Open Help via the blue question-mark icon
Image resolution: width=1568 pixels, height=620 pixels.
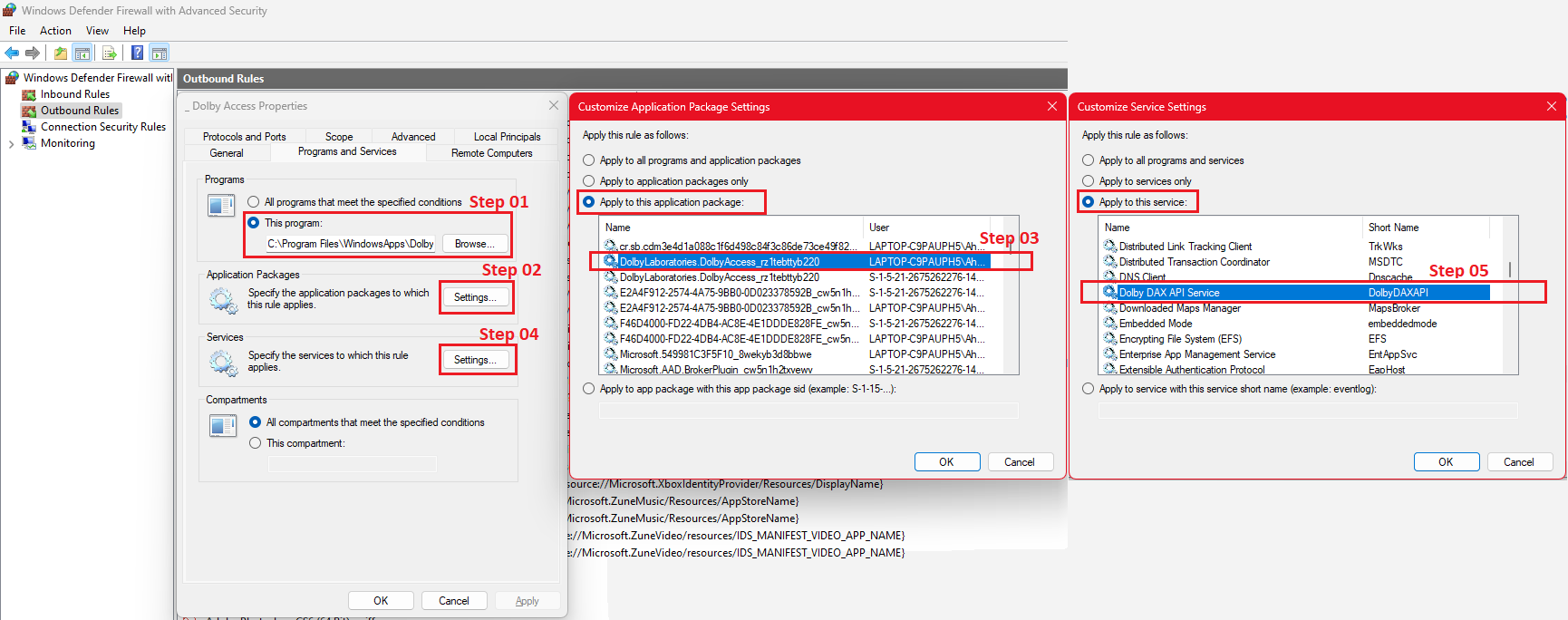coord(136,53)
